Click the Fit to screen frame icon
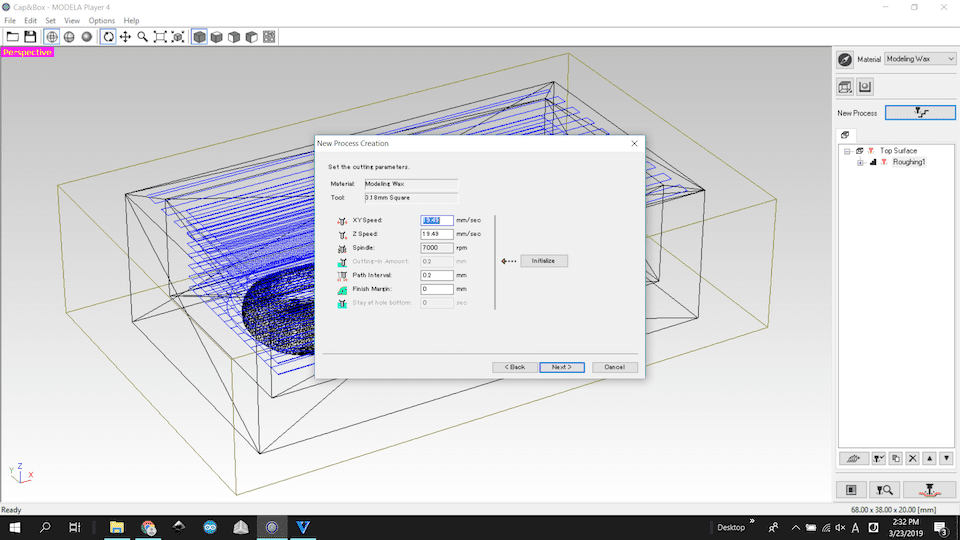Viewport: 960px width, 540px height. pyautogui.click(x=160, y=37)
